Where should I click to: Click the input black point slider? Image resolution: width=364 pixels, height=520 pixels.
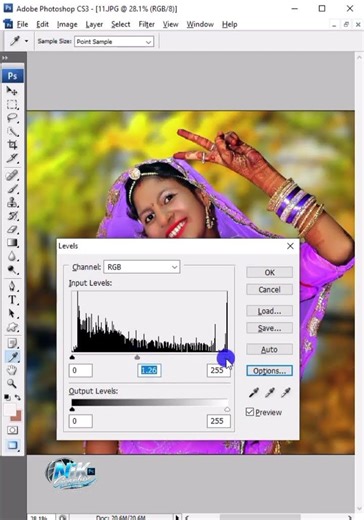pyautogui.click(x=72, y=357)
